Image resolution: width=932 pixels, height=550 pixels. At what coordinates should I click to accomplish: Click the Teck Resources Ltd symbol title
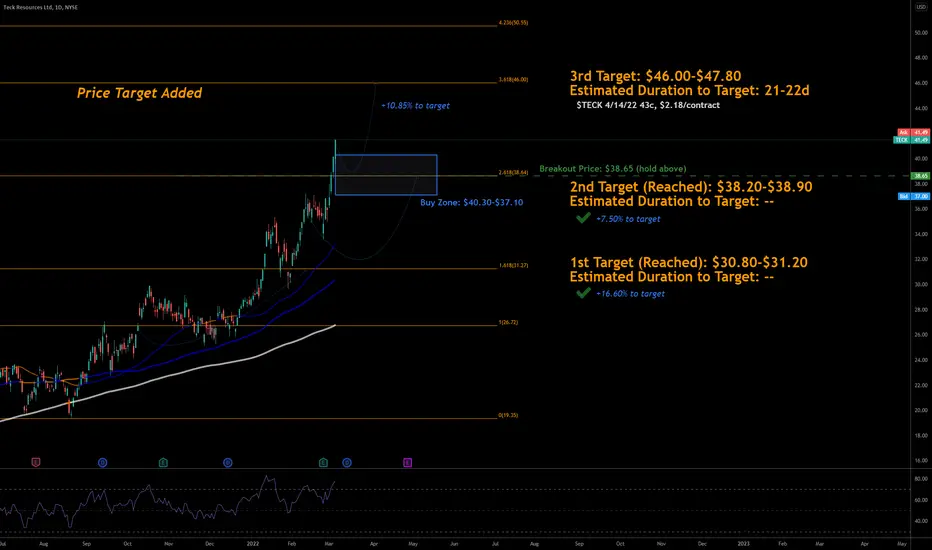[40, 7]
